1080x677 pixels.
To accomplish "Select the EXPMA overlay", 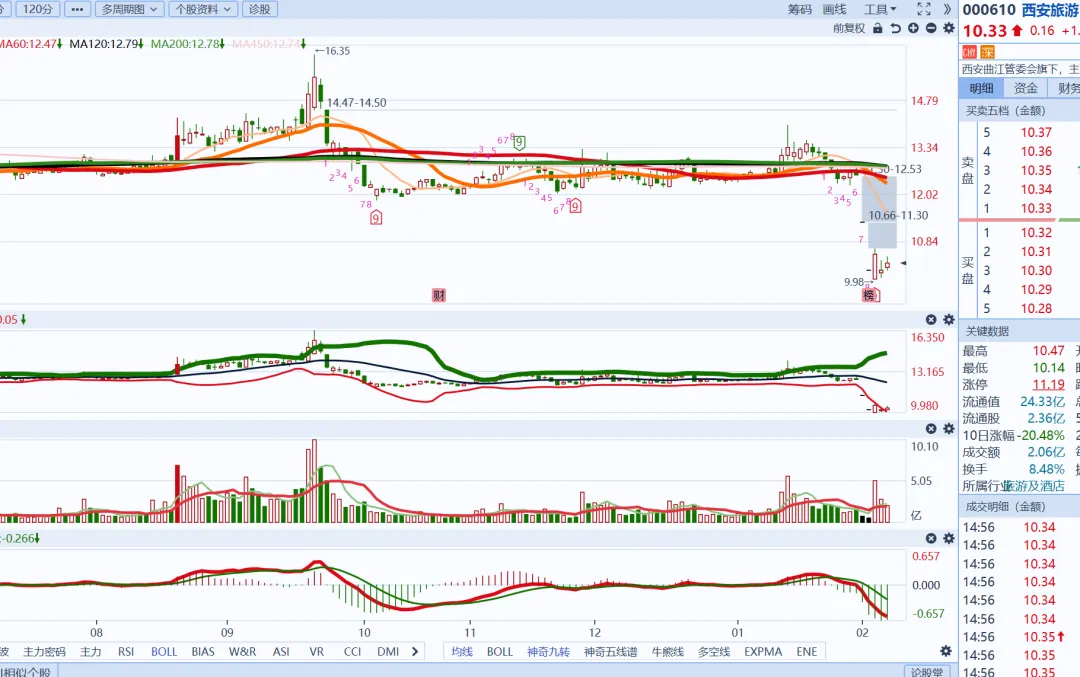I will tap(763, 652).
